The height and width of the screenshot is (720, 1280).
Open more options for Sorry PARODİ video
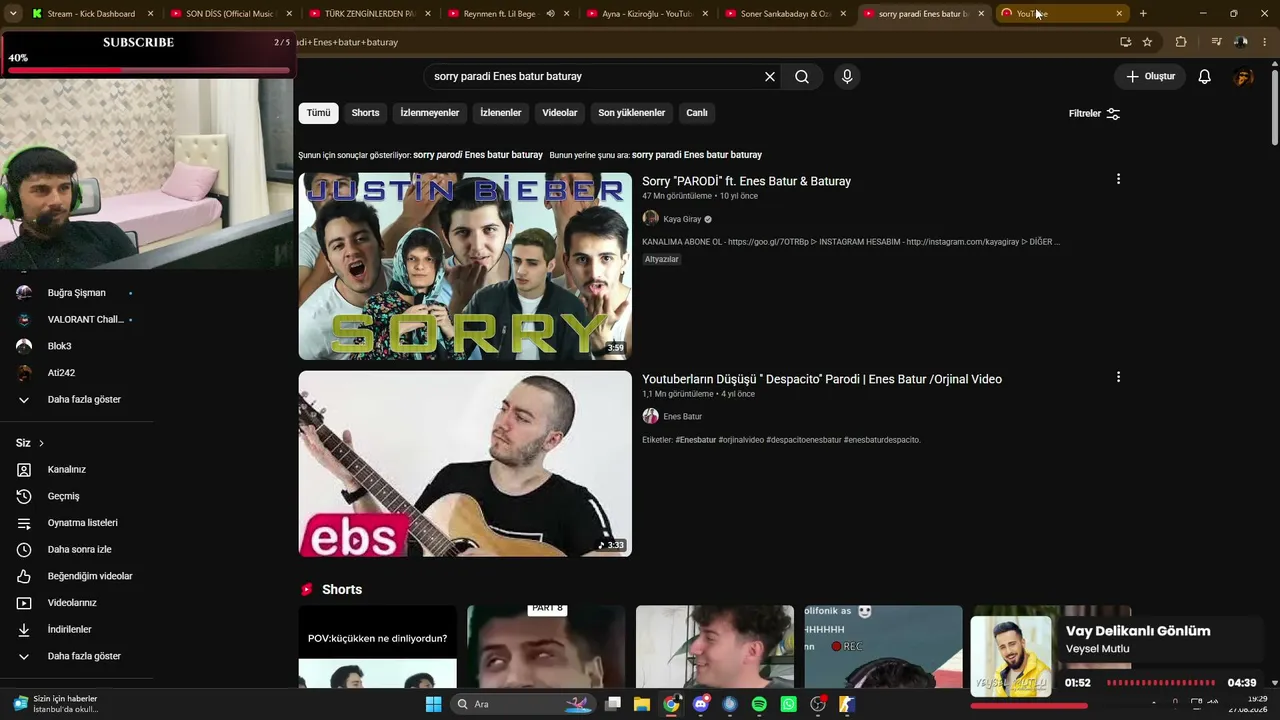(x=1118, y=179)
